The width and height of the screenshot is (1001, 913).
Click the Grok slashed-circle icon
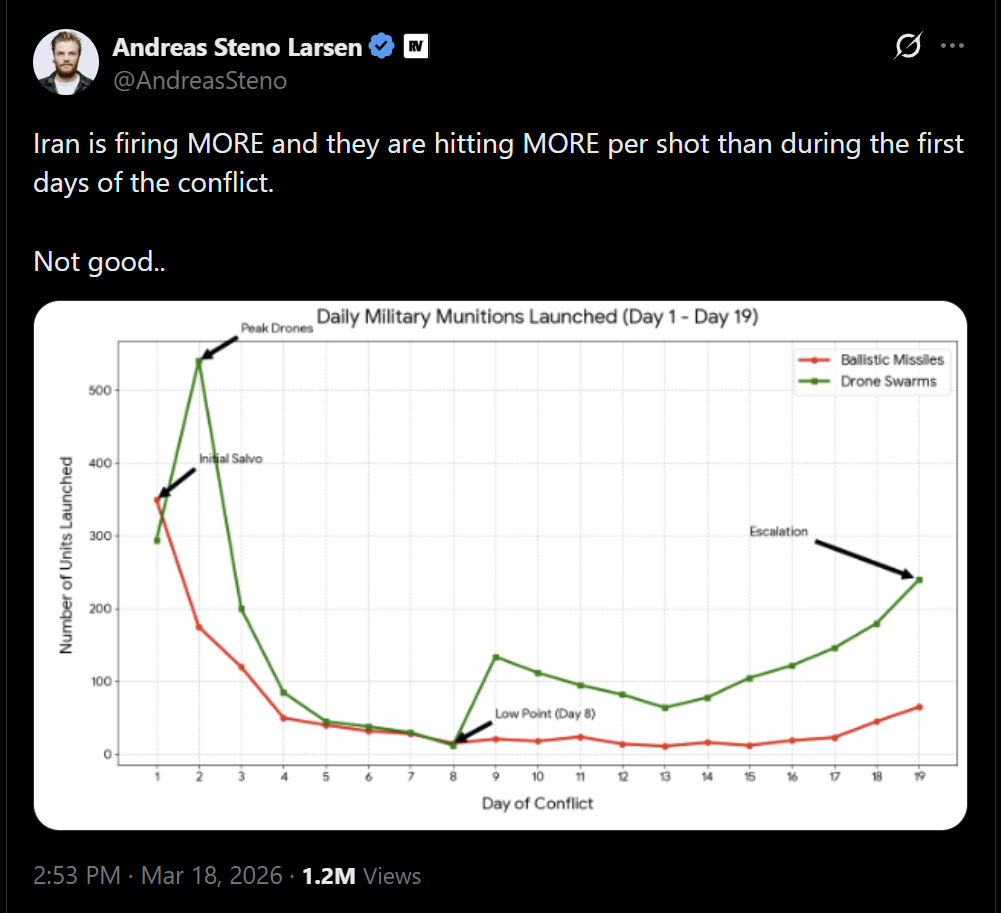(908, 46)
